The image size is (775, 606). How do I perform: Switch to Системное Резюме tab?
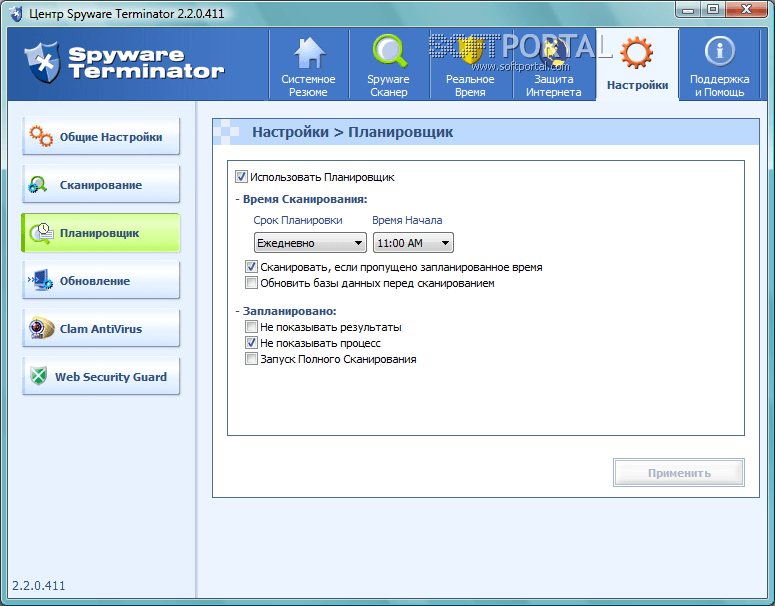pyautogui.click(x=308, y=65)
